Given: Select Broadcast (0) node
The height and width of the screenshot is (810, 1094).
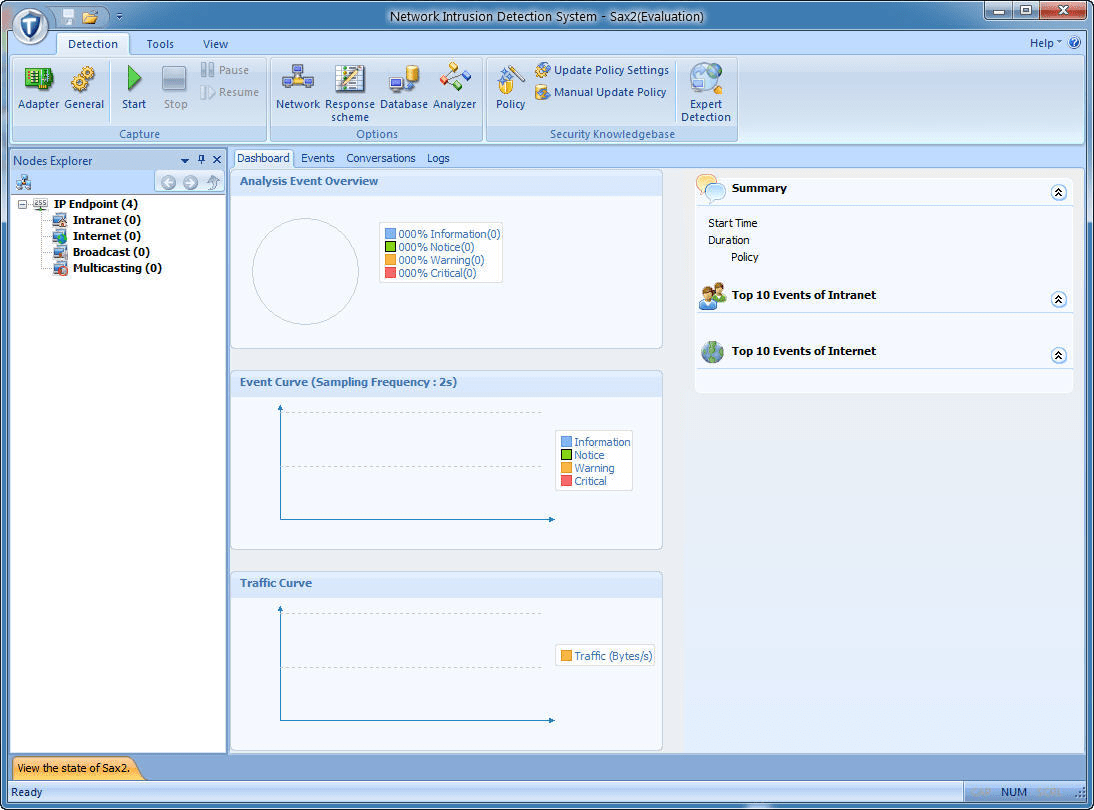Looking at the screenshot, I should [x=111, y=252].
